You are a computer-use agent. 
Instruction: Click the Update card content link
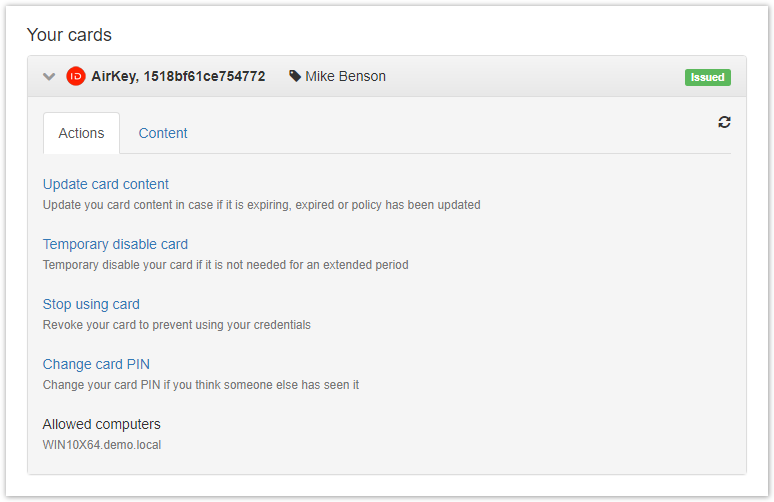pyautogui.click(x=105, y=184)
